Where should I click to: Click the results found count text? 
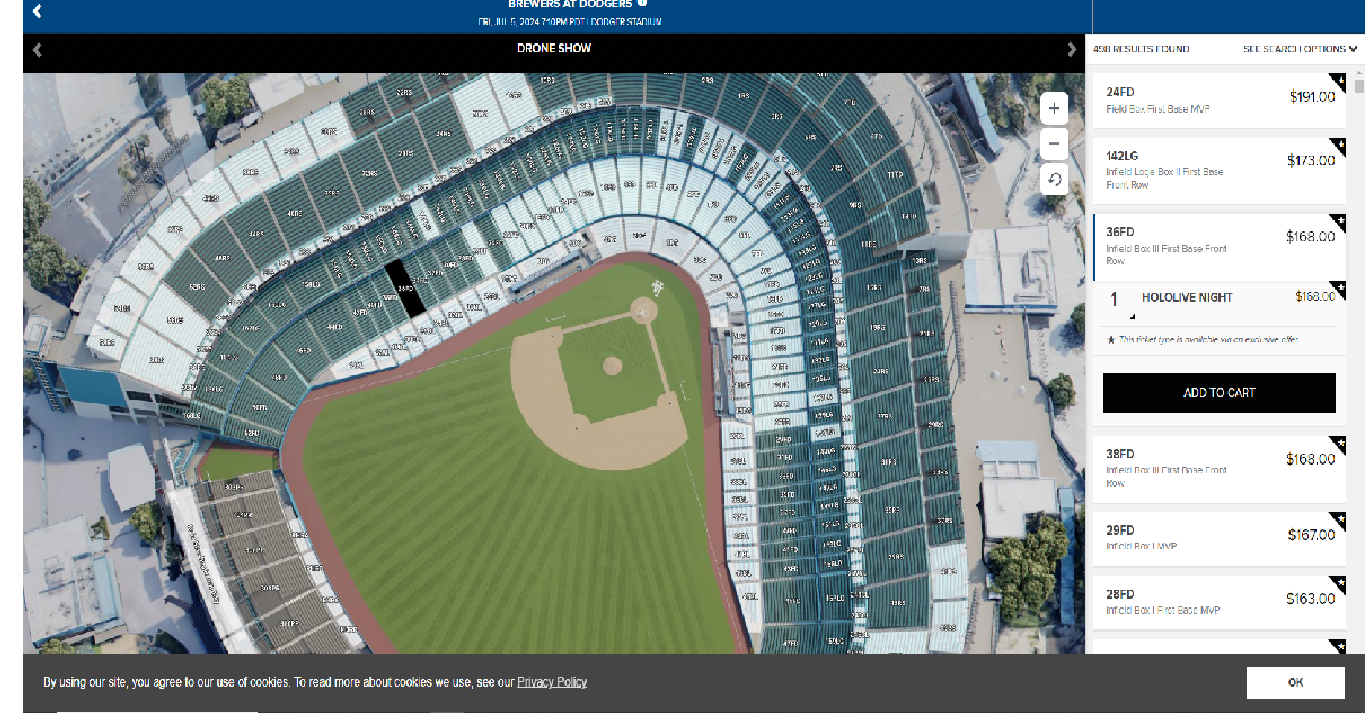[x=1141, y=49]
